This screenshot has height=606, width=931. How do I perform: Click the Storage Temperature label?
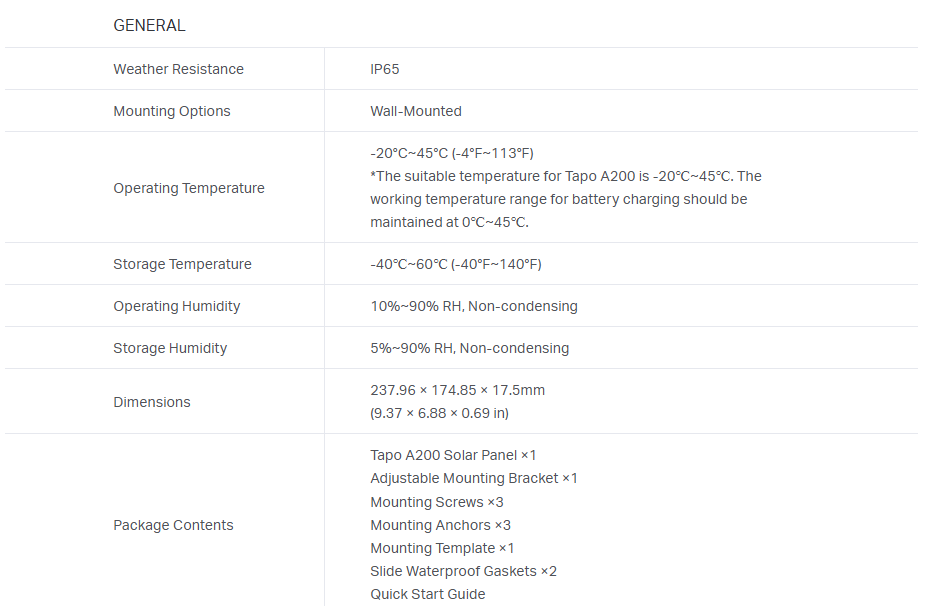click(x=182, y=264)
